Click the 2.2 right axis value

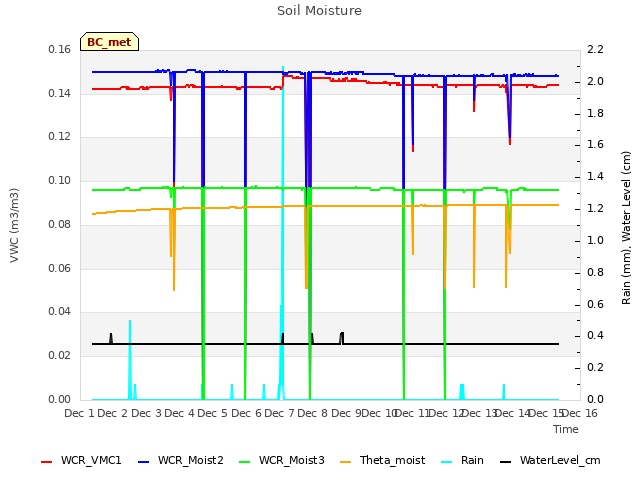coord(595,49)
